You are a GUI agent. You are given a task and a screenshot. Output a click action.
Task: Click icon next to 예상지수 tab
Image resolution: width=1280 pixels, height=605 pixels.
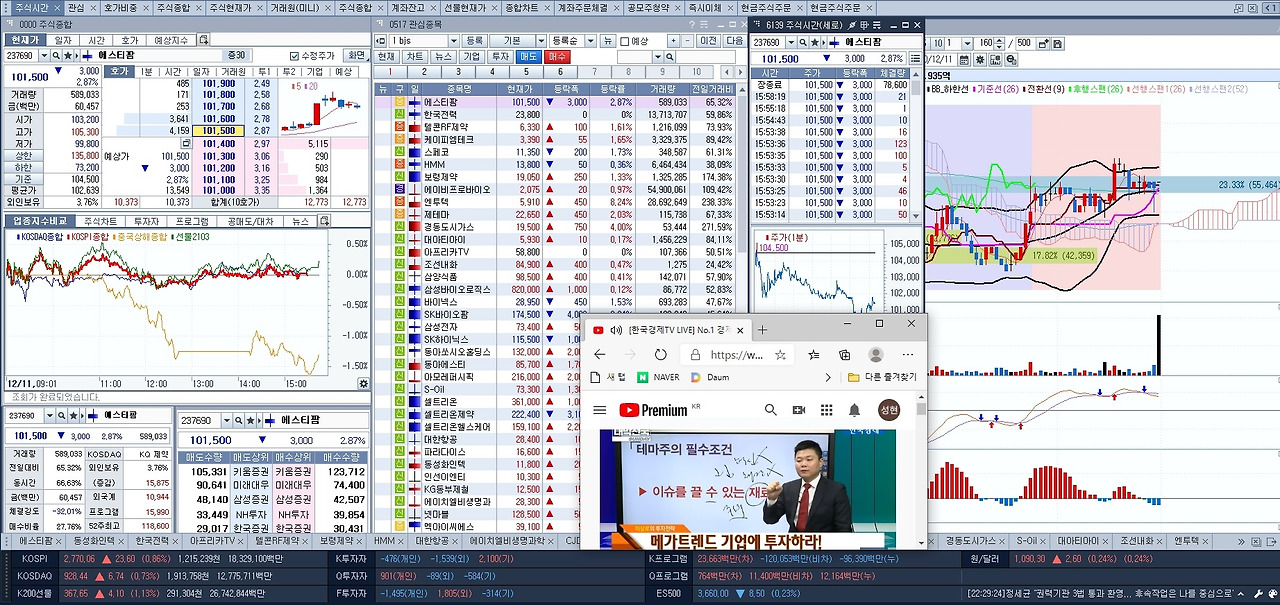[204, 40]
